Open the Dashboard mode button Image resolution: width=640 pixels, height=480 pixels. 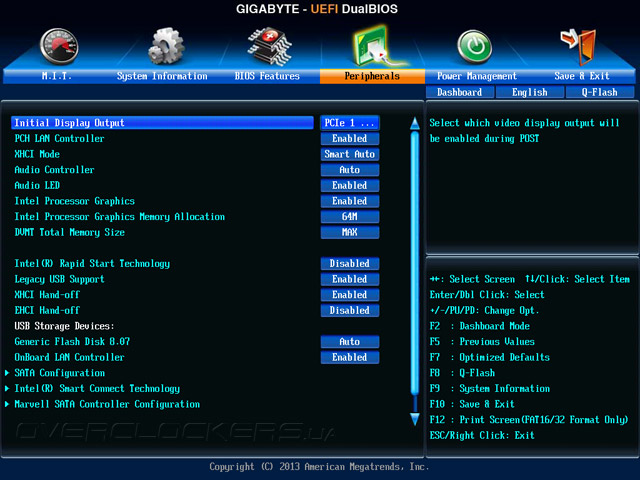pos(460,92)
